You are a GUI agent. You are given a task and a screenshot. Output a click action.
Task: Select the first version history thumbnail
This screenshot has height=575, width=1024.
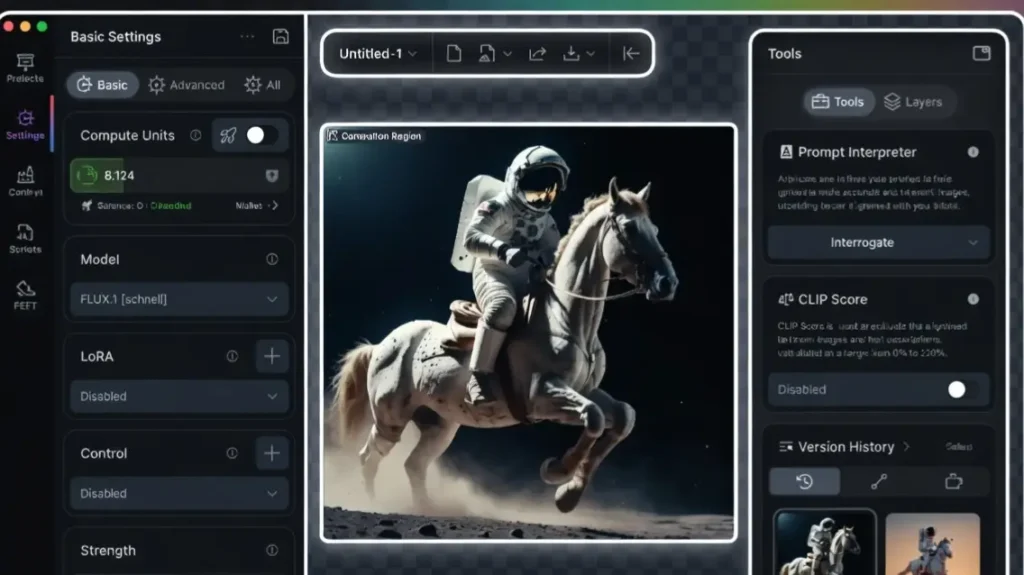[x=825, y=543]
